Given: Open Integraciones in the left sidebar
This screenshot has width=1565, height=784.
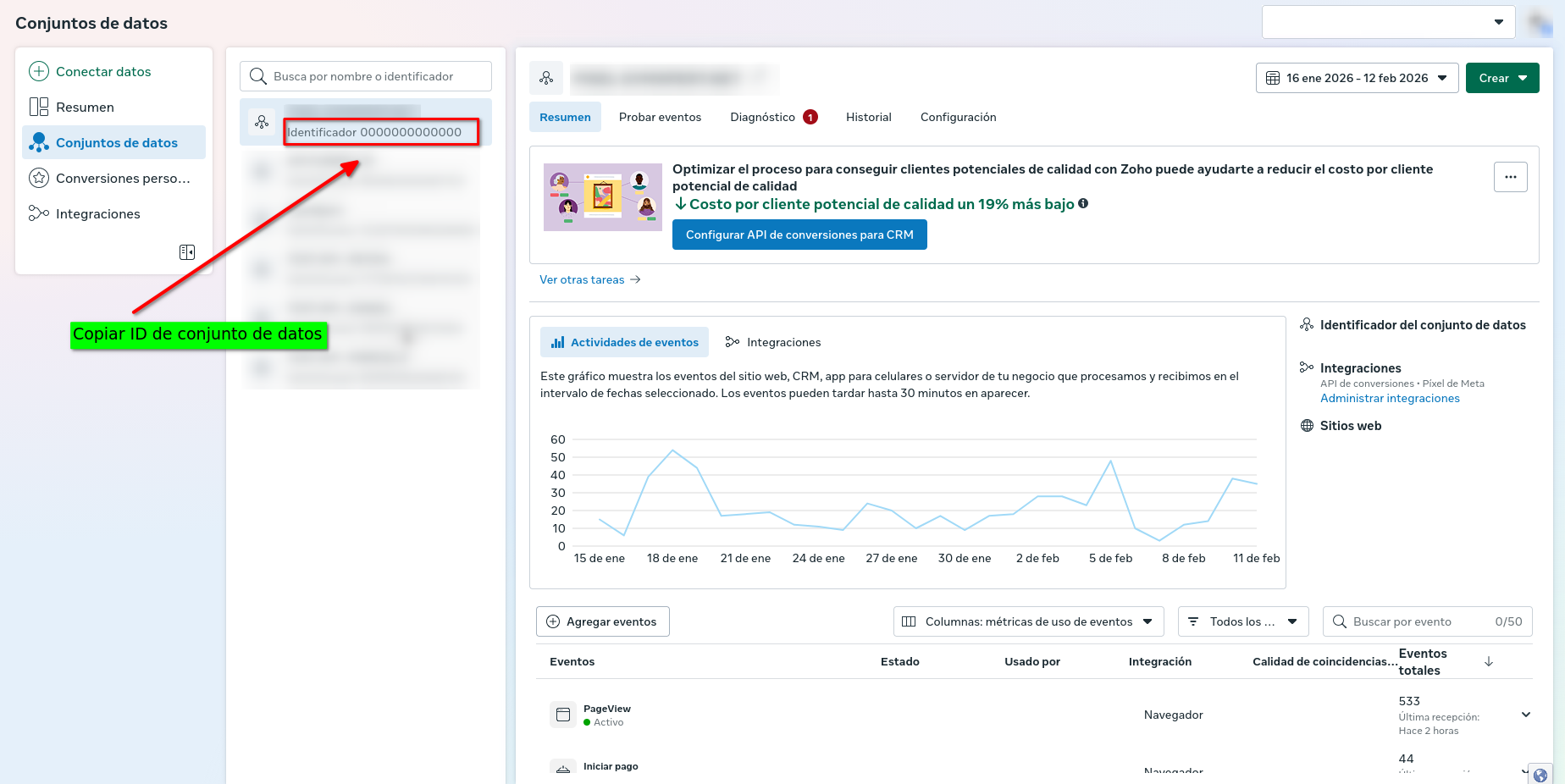Looking at the screenshot, I should click(97, 214).
